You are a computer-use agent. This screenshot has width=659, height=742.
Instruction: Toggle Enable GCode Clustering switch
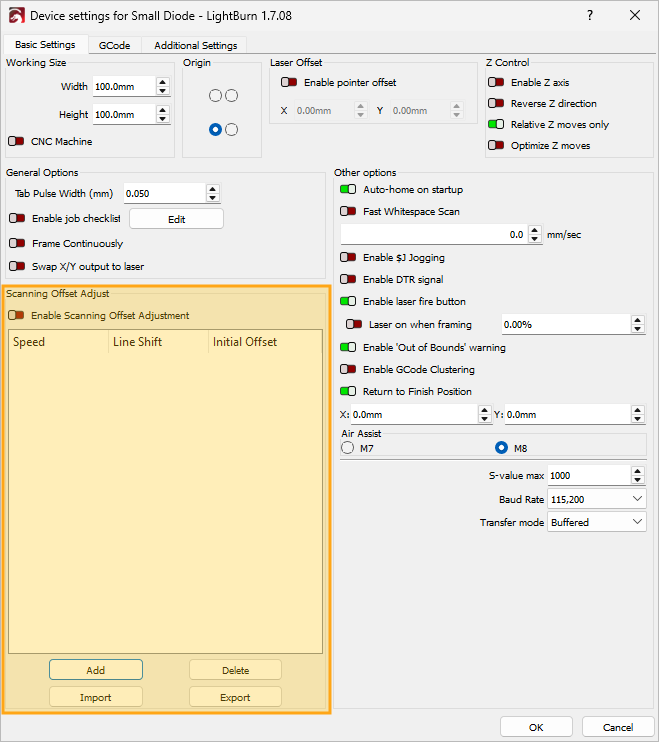pos(348,369)
